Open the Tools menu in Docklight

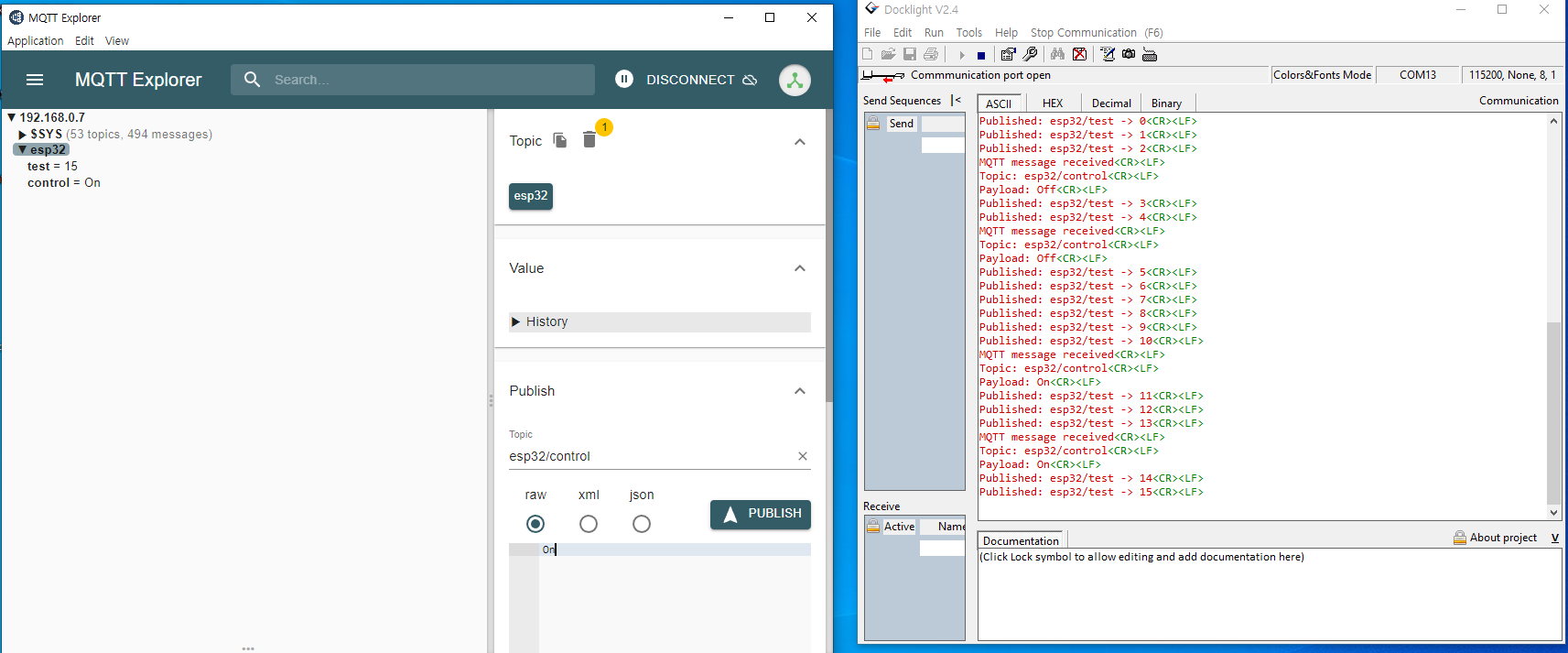pyautogui.click(x=968, y=32)
